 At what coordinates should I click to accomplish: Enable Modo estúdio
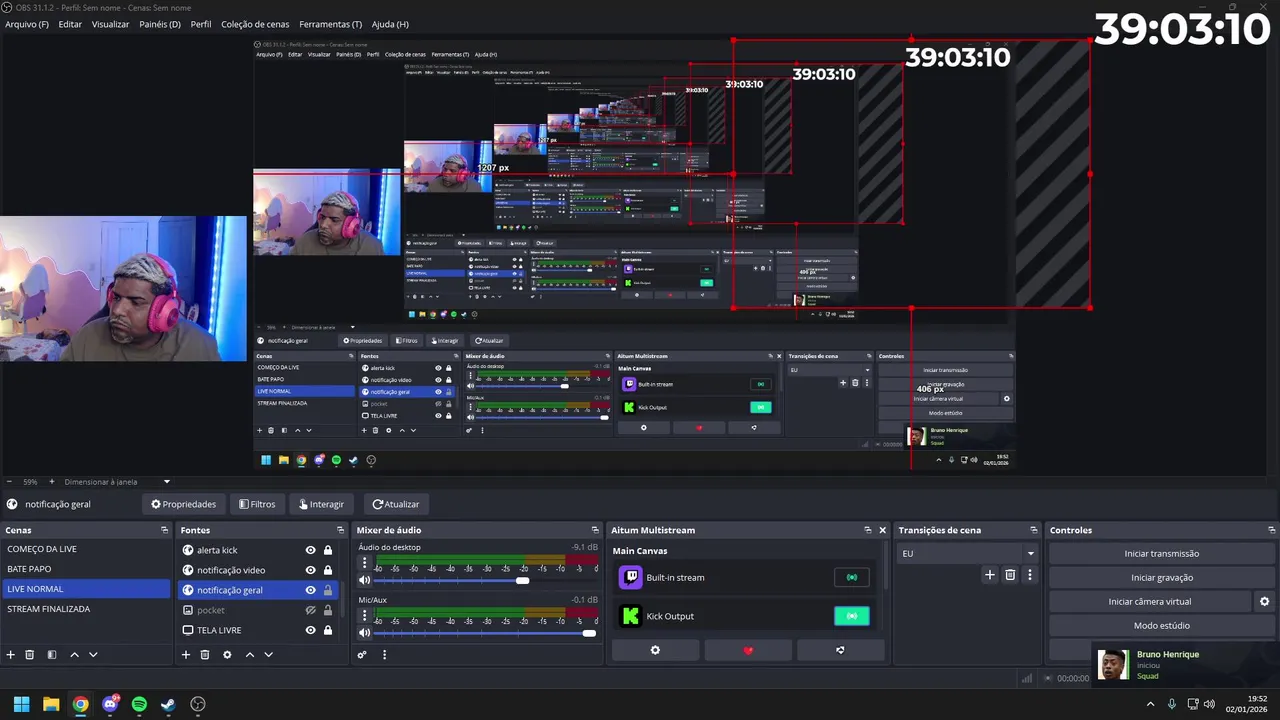click(x=1161, y=625)
